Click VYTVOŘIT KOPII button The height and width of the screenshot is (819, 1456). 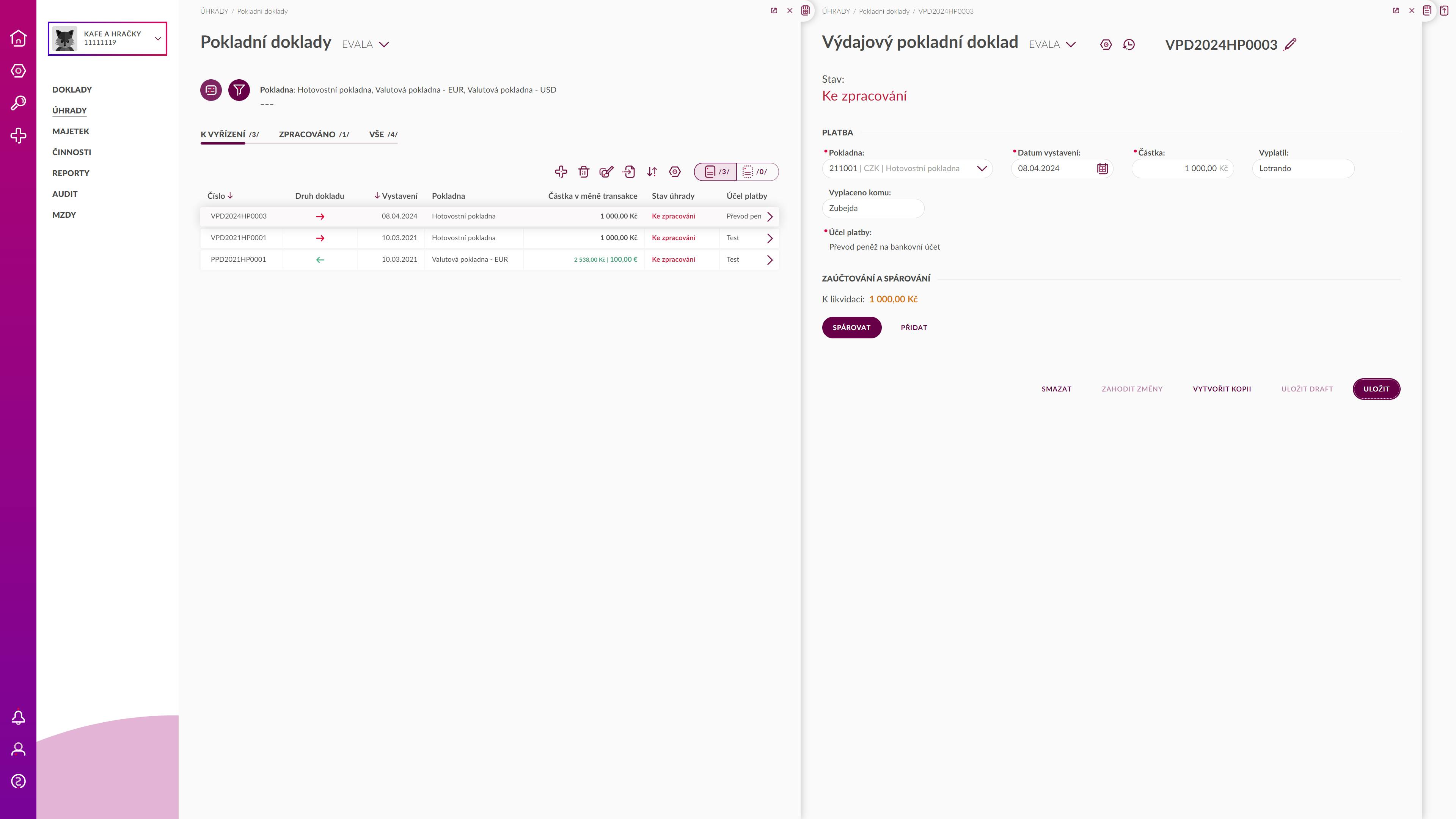click(x=1222, y=389)
